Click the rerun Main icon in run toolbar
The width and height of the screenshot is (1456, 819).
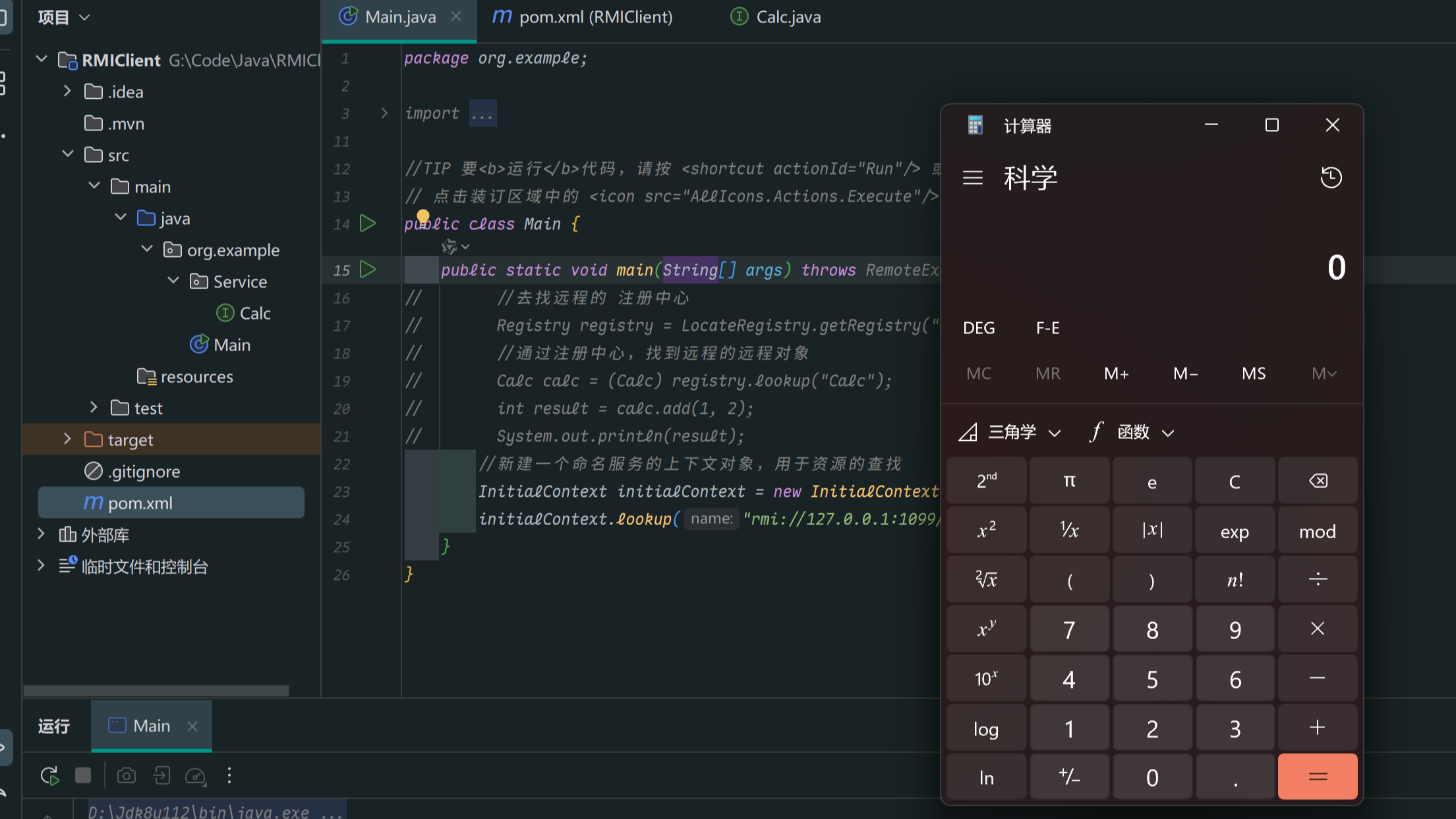click(x=49, y=776)
